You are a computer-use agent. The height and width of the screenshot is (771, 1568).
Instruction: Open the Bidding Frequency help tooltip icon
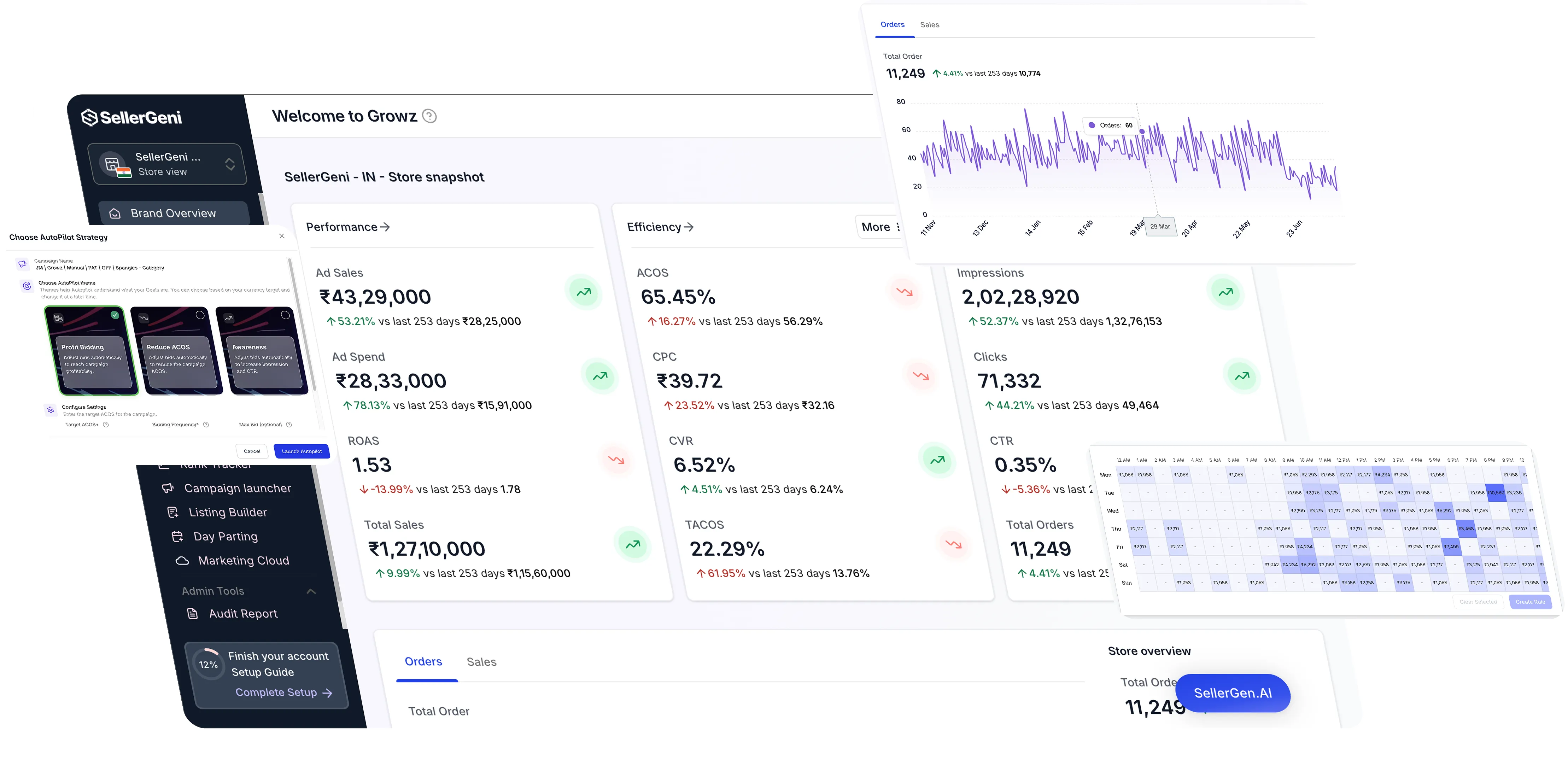206,425
